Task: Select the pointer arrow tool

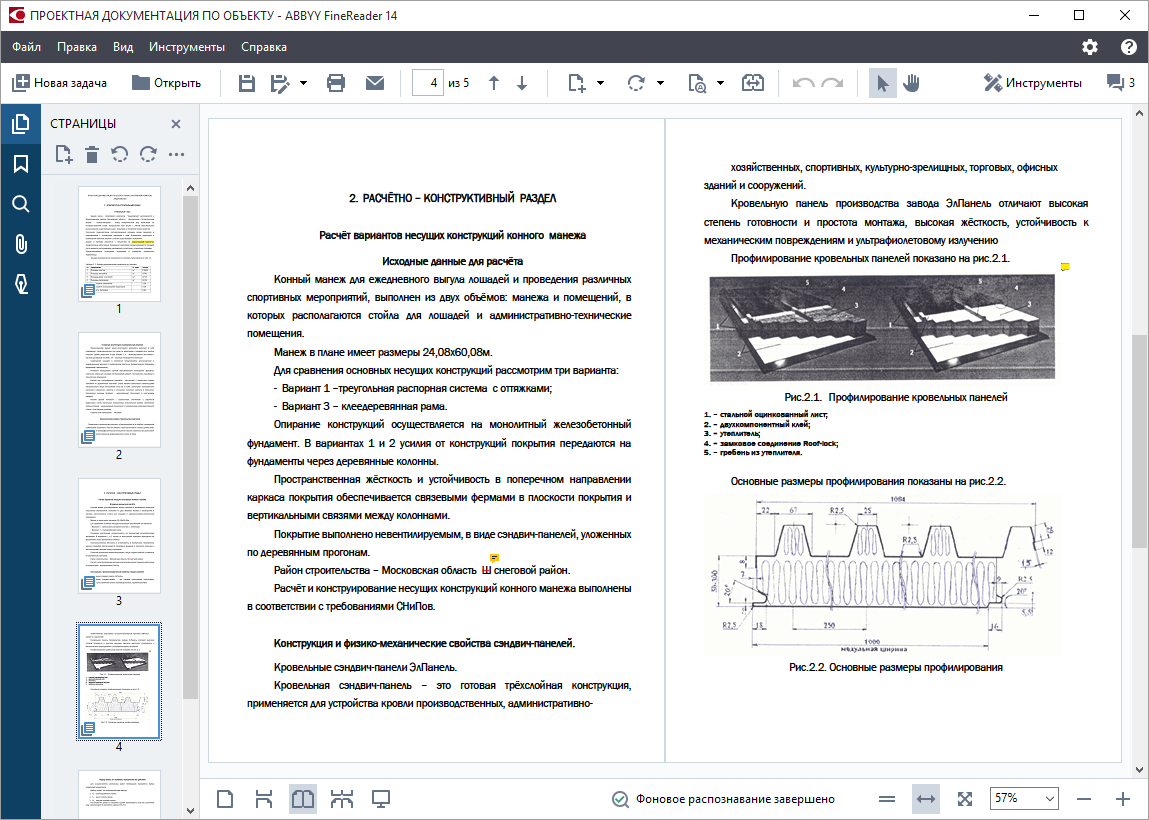Action: click(883, 83)
